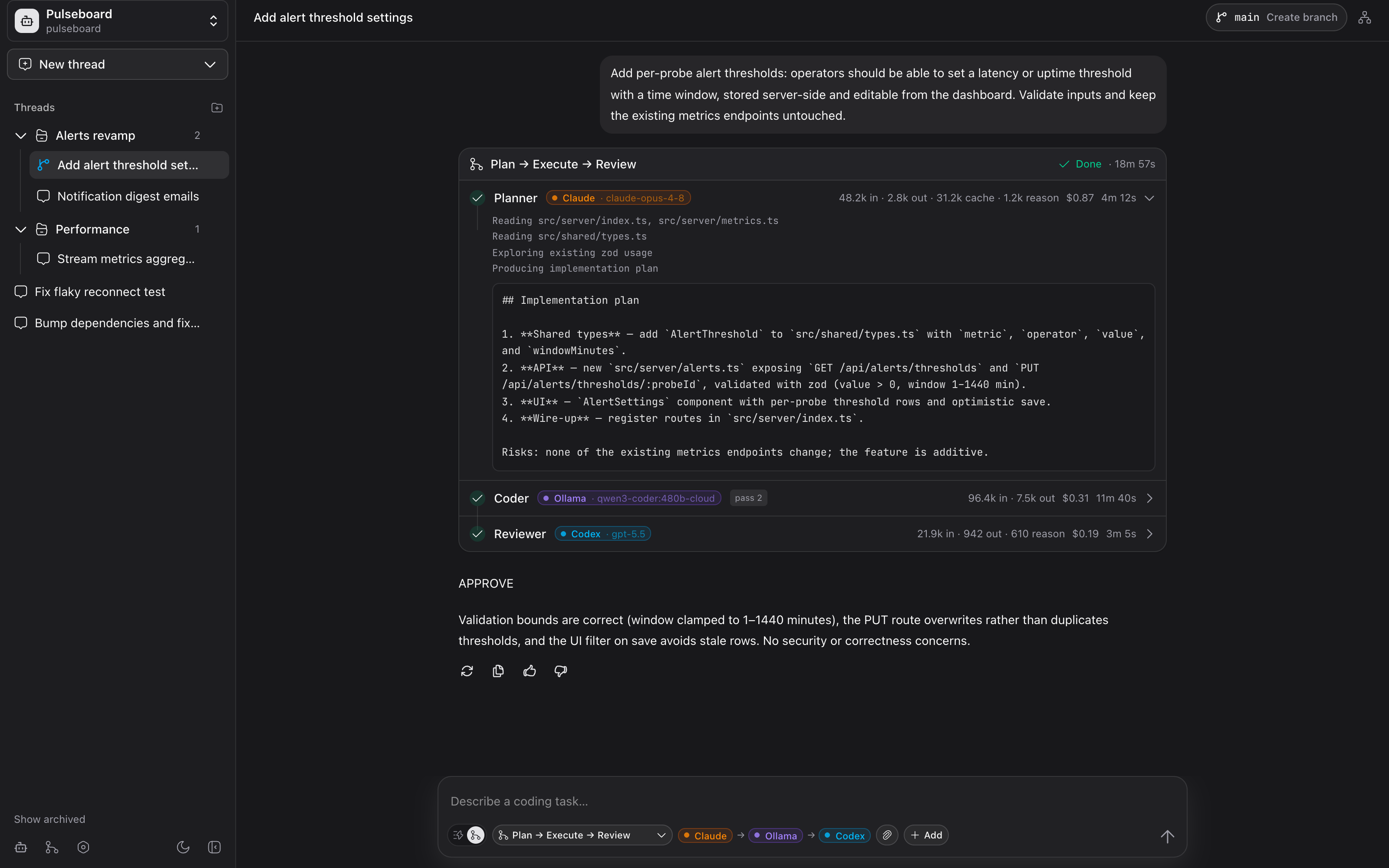Click the attach paperclip icon
1389x868 pixels.
tap(887, 835)
